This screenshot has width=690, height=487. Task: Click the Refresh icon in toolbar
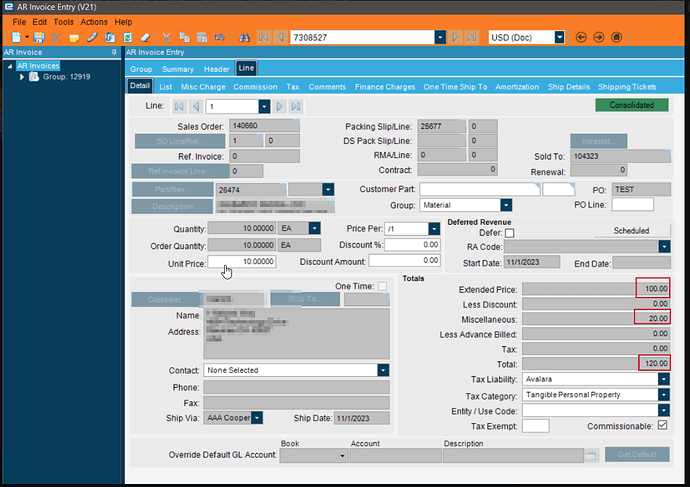coord(127,38)
